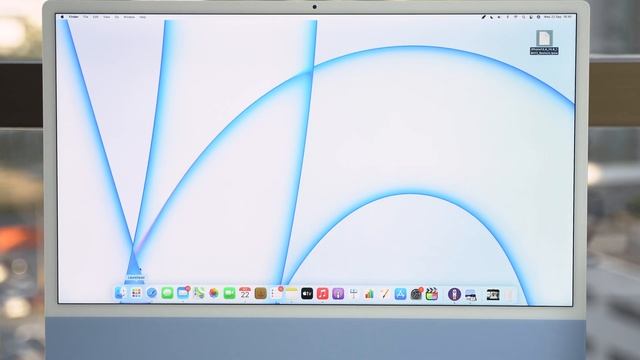Launch Maps from the Dock
This screenshot has height=360, width=640.
pos(199,293)
